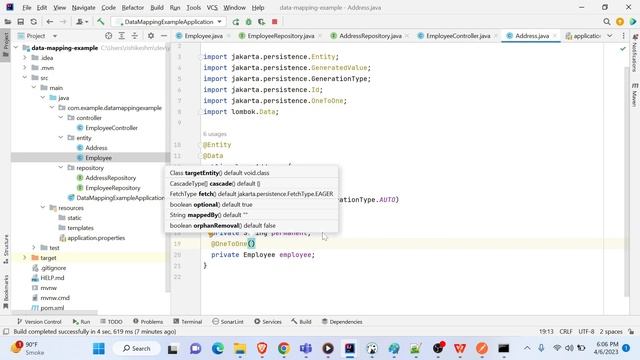Click the red Stop button
The image size is (640, 360).
(275, 22)
